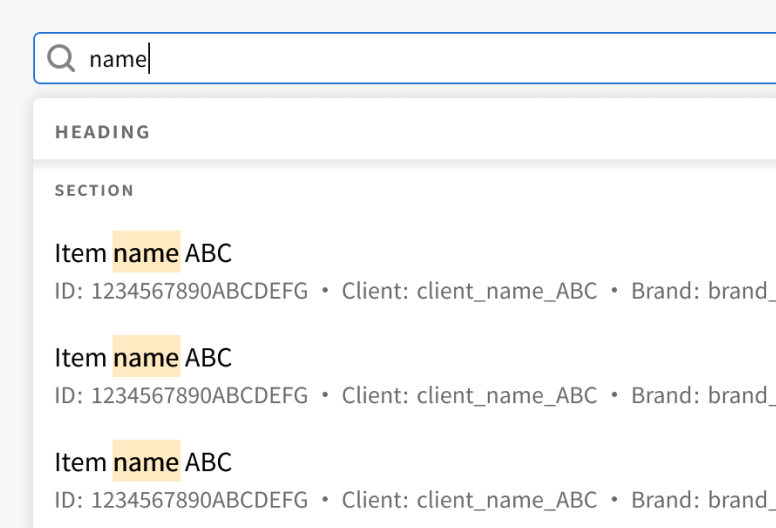
Task: Click the ID number under the first result
Action: tap(199, 291)
